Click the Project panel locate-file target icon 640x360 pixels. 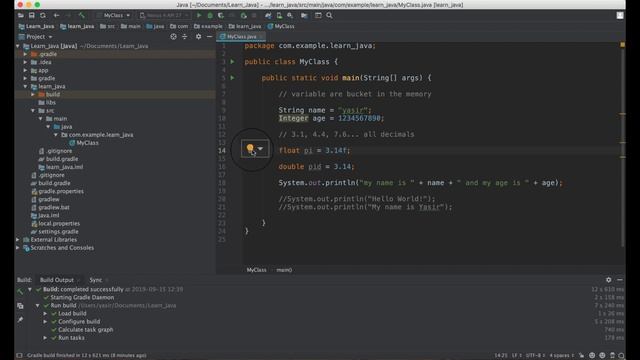click(x=173, y=37)
